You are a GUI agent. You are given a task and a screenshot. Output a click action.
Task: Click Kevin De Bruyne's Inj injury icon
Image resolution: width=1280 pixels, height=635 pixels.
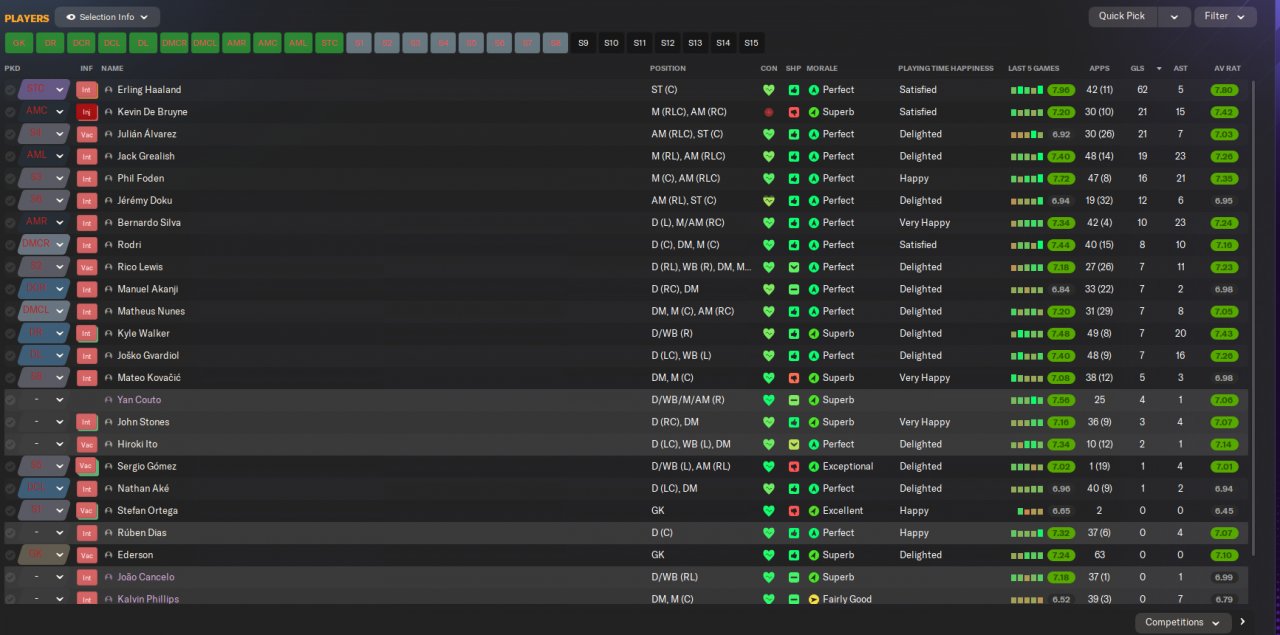pyautogui.click(x=87, y=112)
